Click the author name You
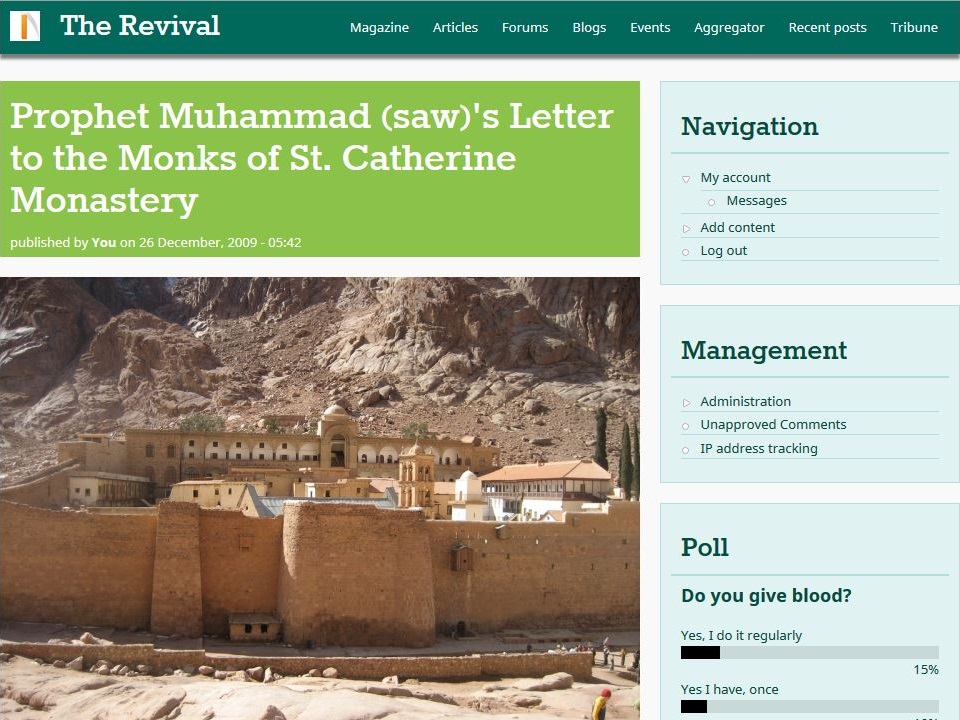The image size is (960, 720). click(103, 242)
